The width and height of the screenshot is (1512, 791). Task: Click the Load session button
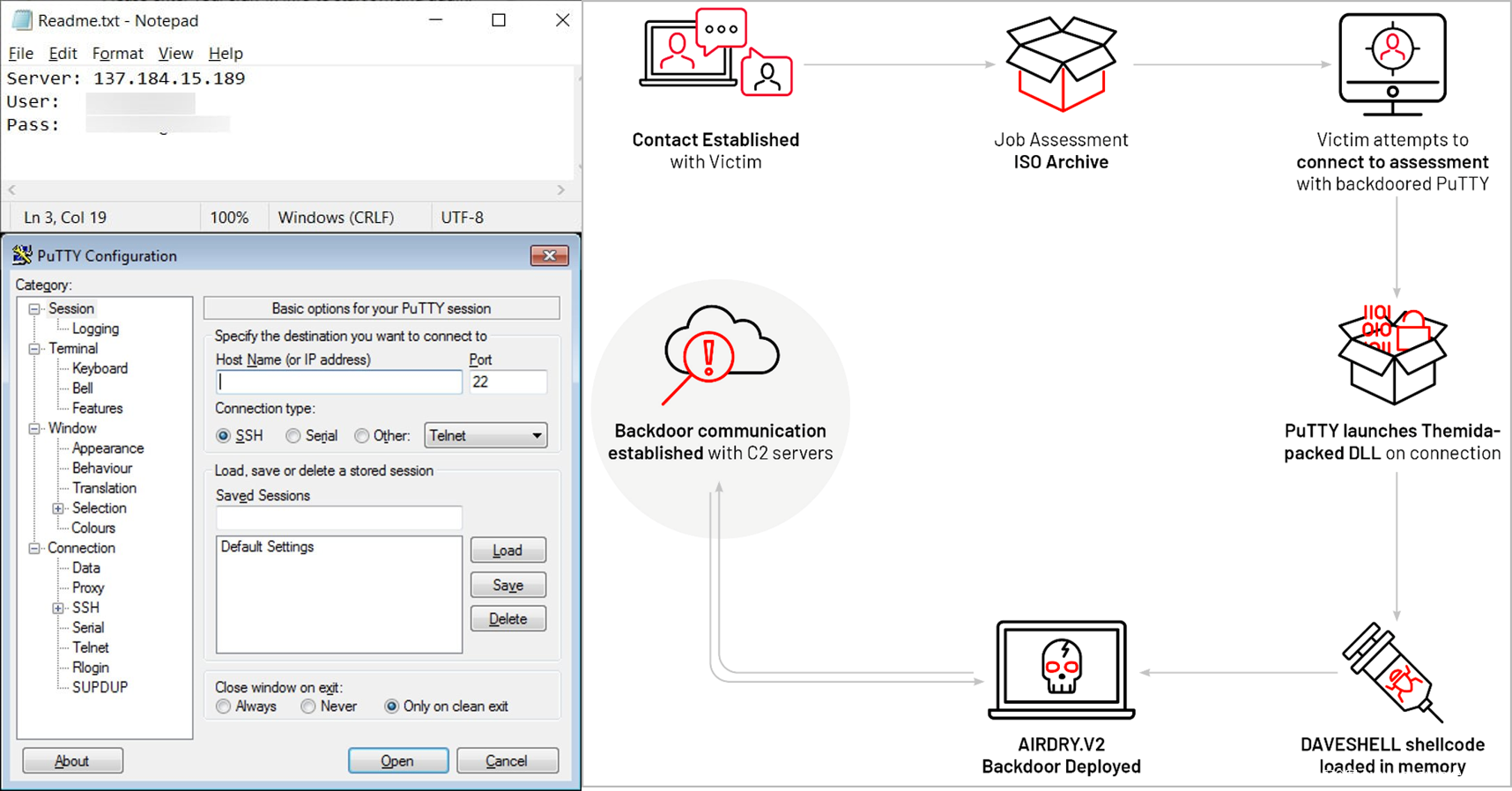point(508,551)
